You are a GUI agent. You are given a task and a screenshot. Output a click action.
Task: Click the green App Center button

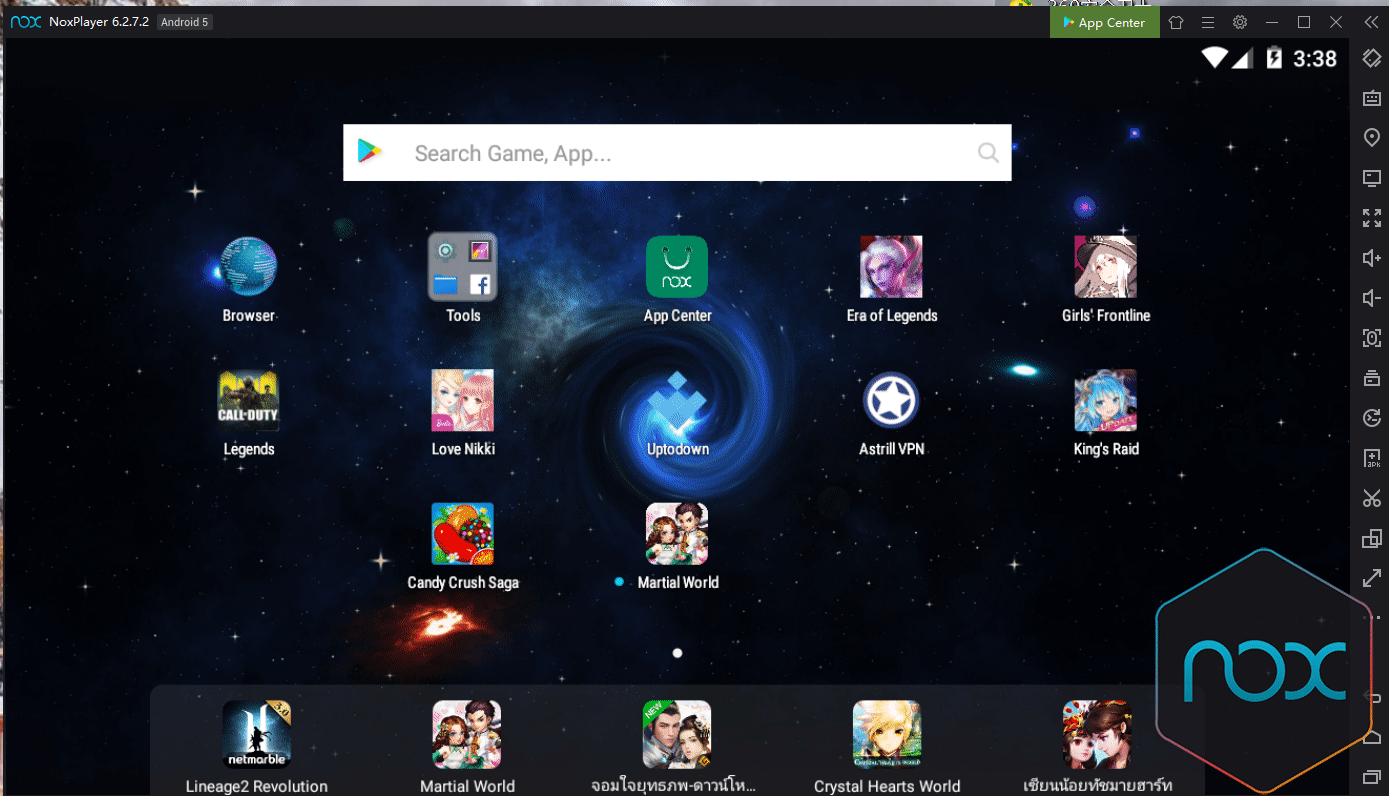click(1104, 22)
